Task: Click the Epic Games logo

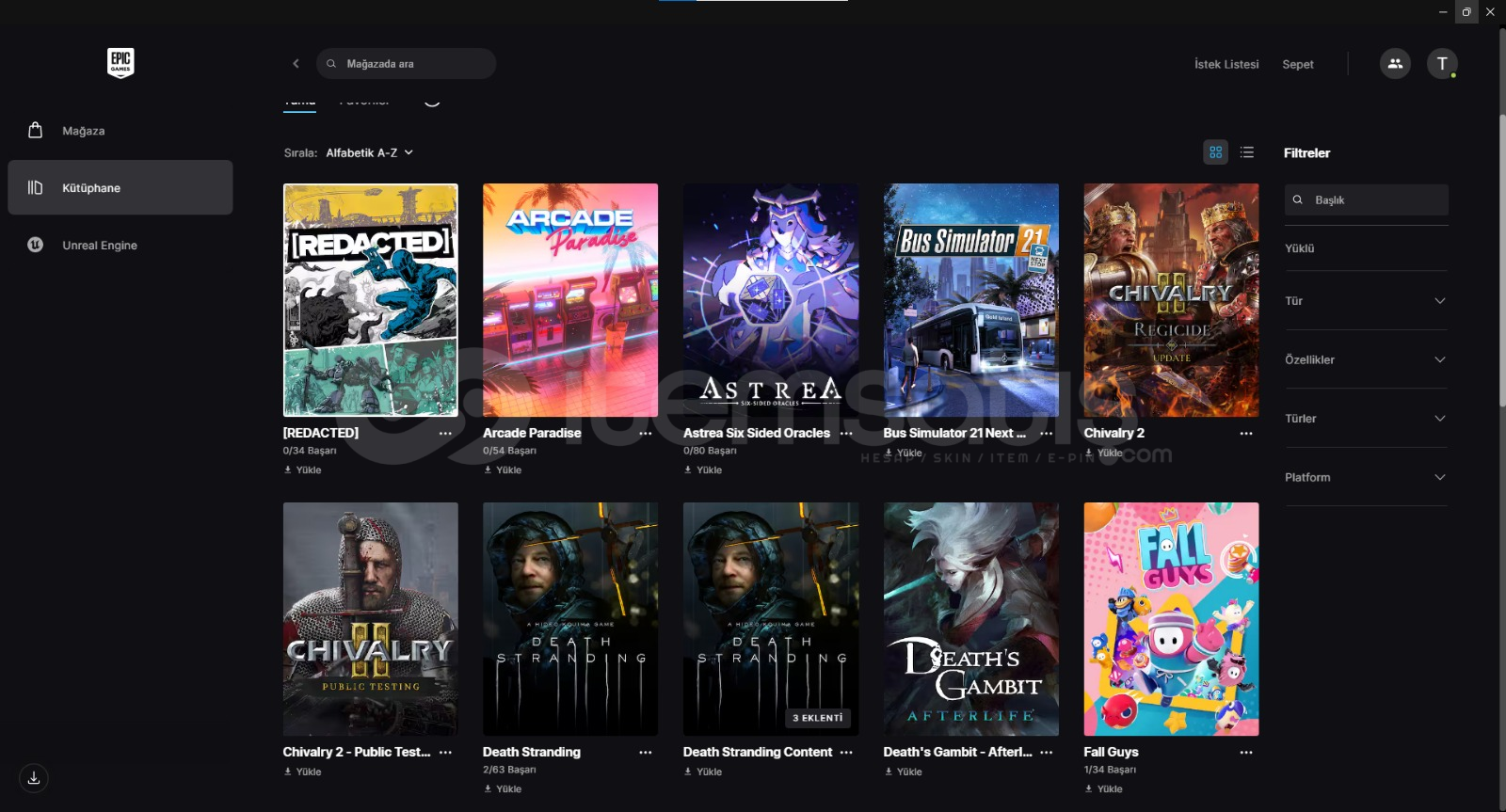Action: 120,63
